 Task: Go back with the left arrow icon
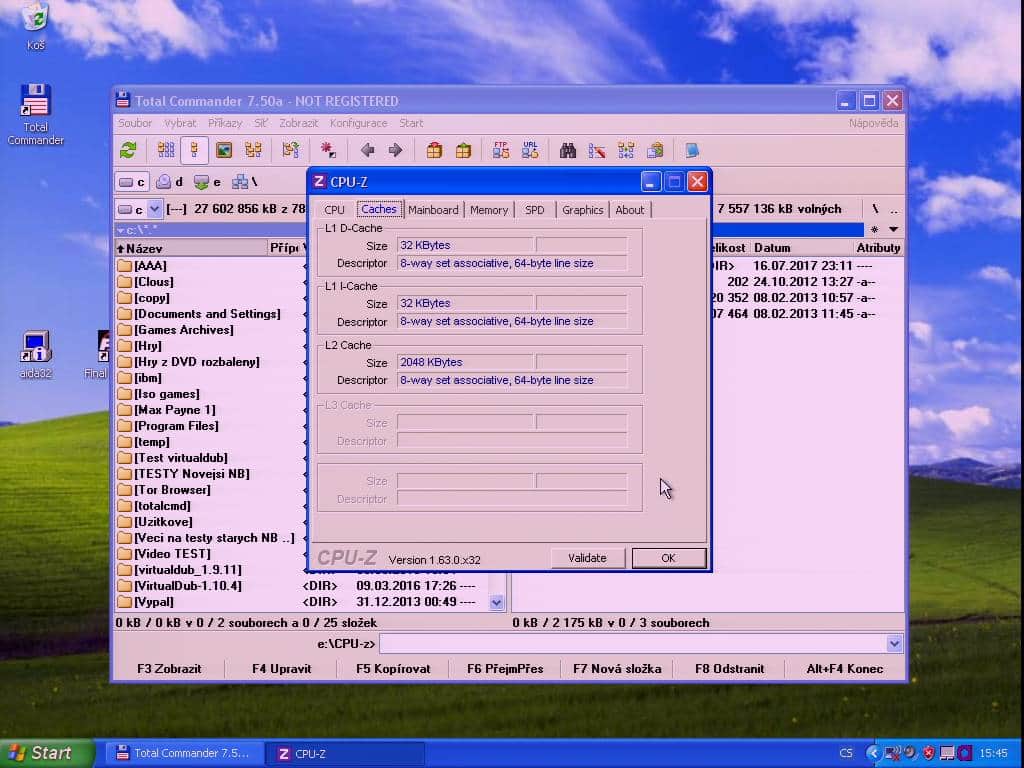pyautogui.click(x=368, y=151)
